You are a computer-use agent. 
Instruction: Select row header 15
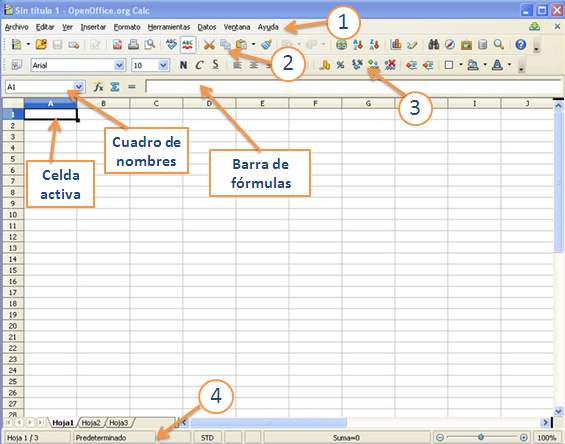click(13, 270)
